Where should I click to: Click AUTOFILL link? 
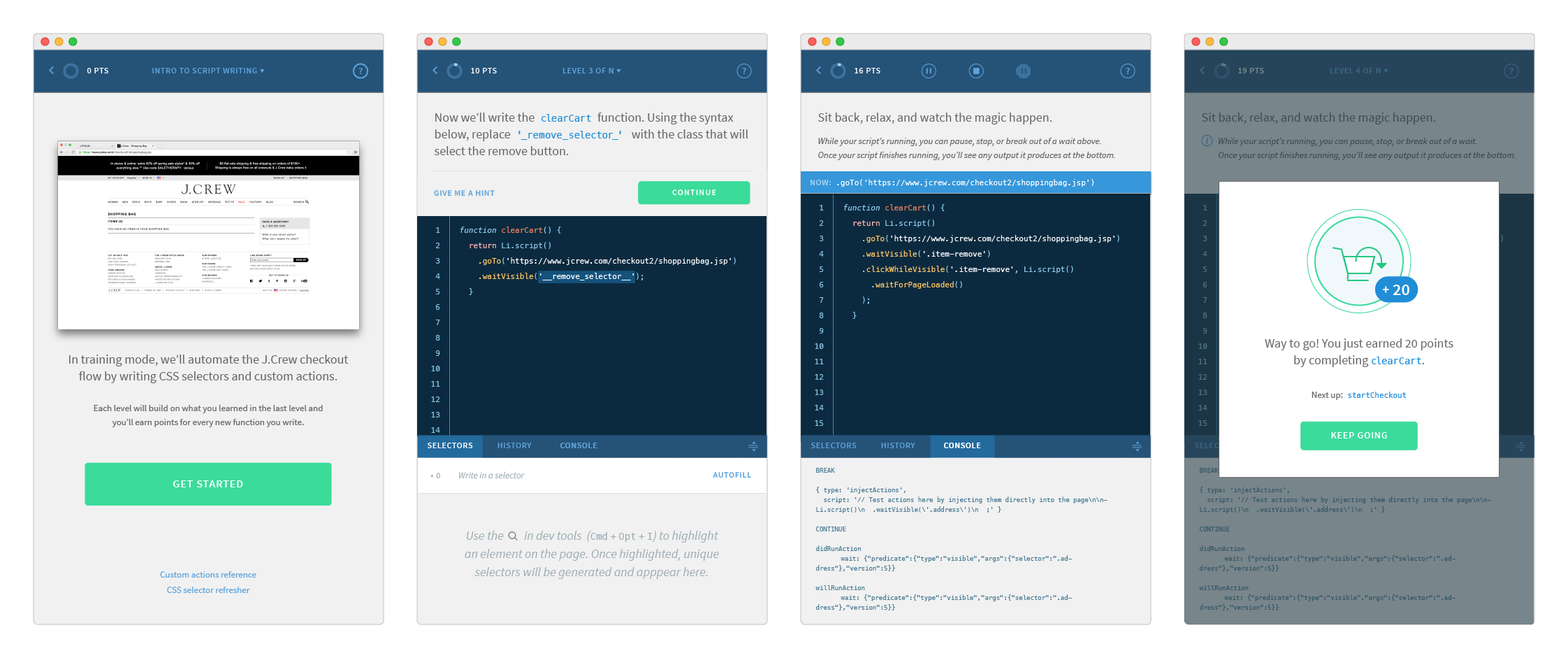pos(732,475)
